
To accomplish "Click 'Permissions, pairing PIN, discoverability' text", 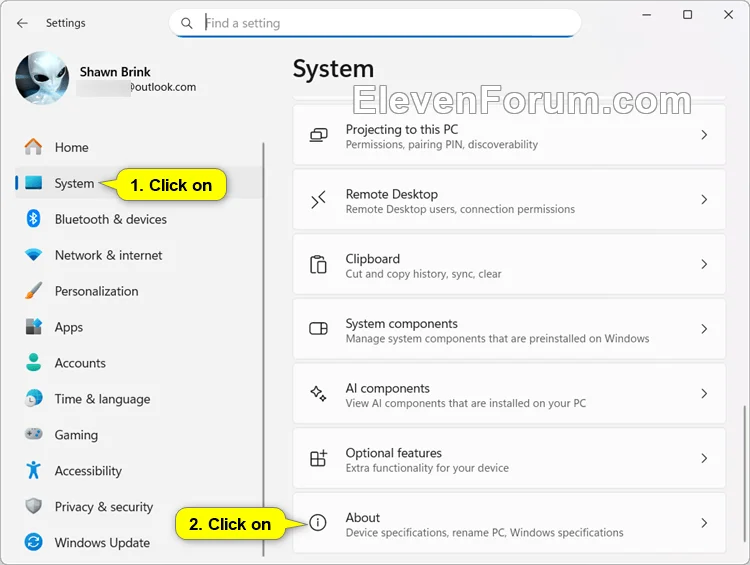I will (442, 144).
